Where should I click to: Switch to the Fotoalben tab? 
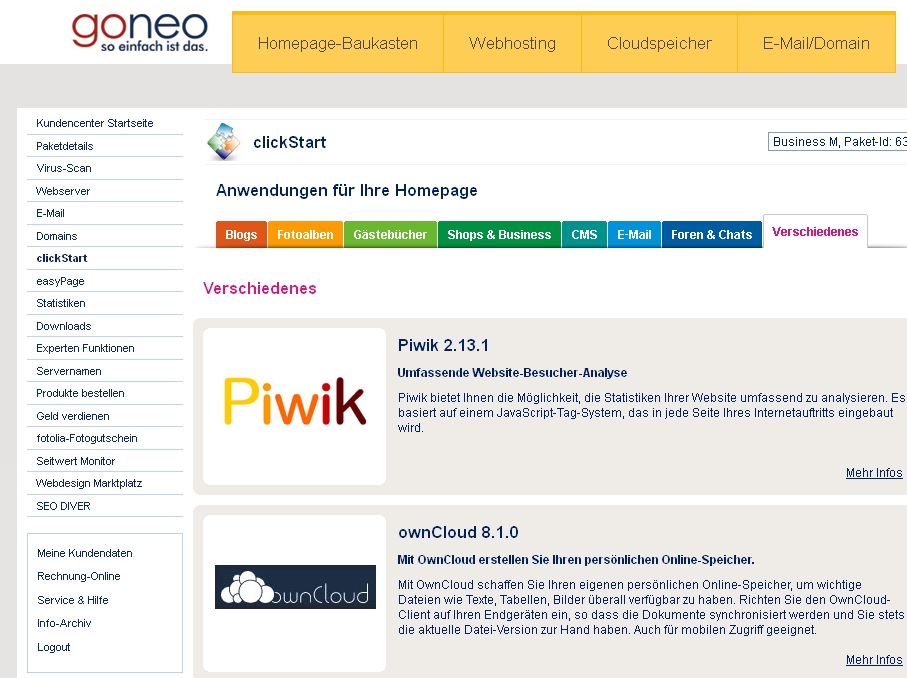click(305, 234)
